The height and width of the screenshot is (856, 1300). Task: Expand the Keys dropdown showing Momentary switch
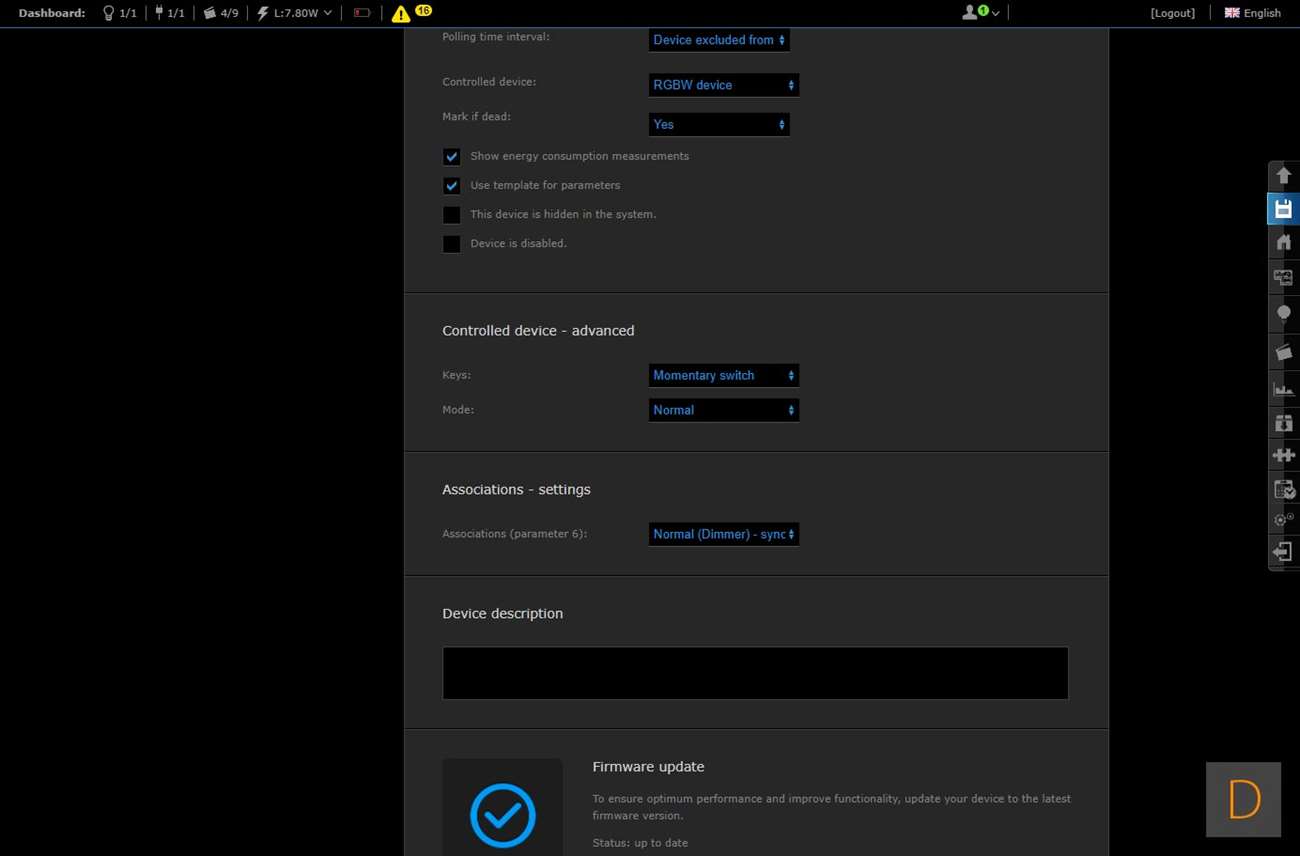point(723,375)
